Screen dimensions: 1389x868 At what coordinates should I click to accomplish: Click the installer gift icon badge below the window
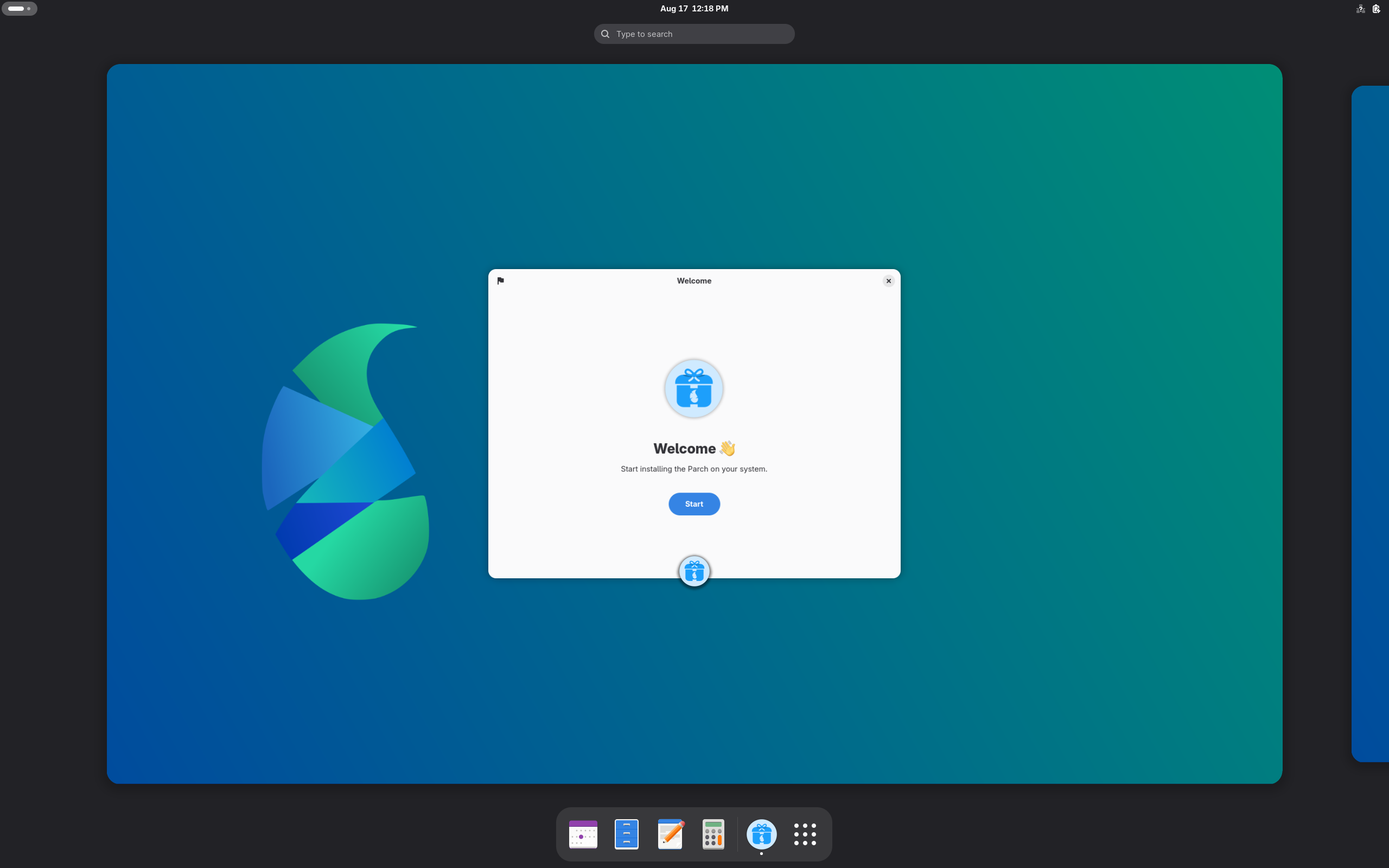[x=694, y=571]
